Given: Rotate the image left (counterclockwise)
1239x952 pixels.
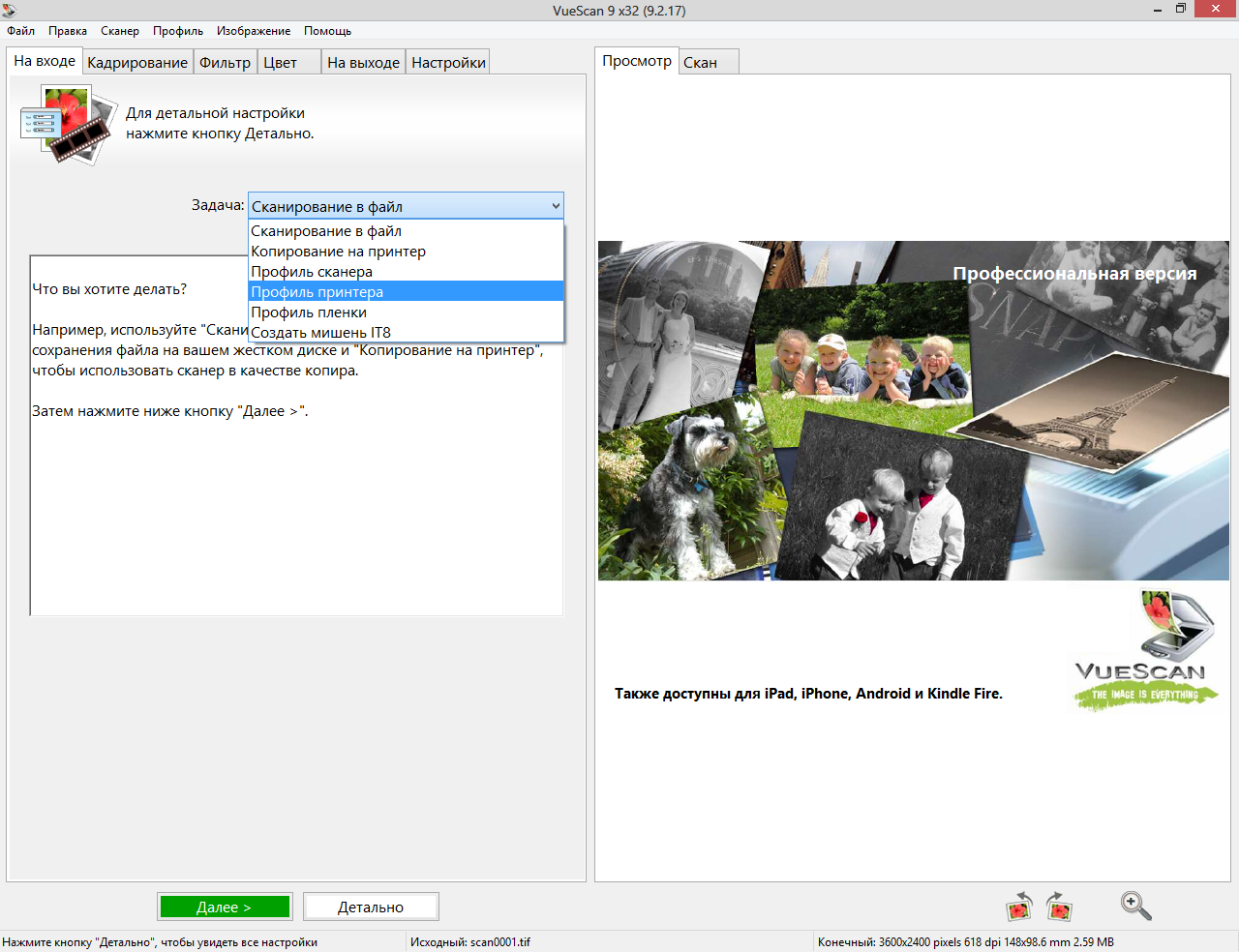Looking at the screenshot, I should (1018, 907).
